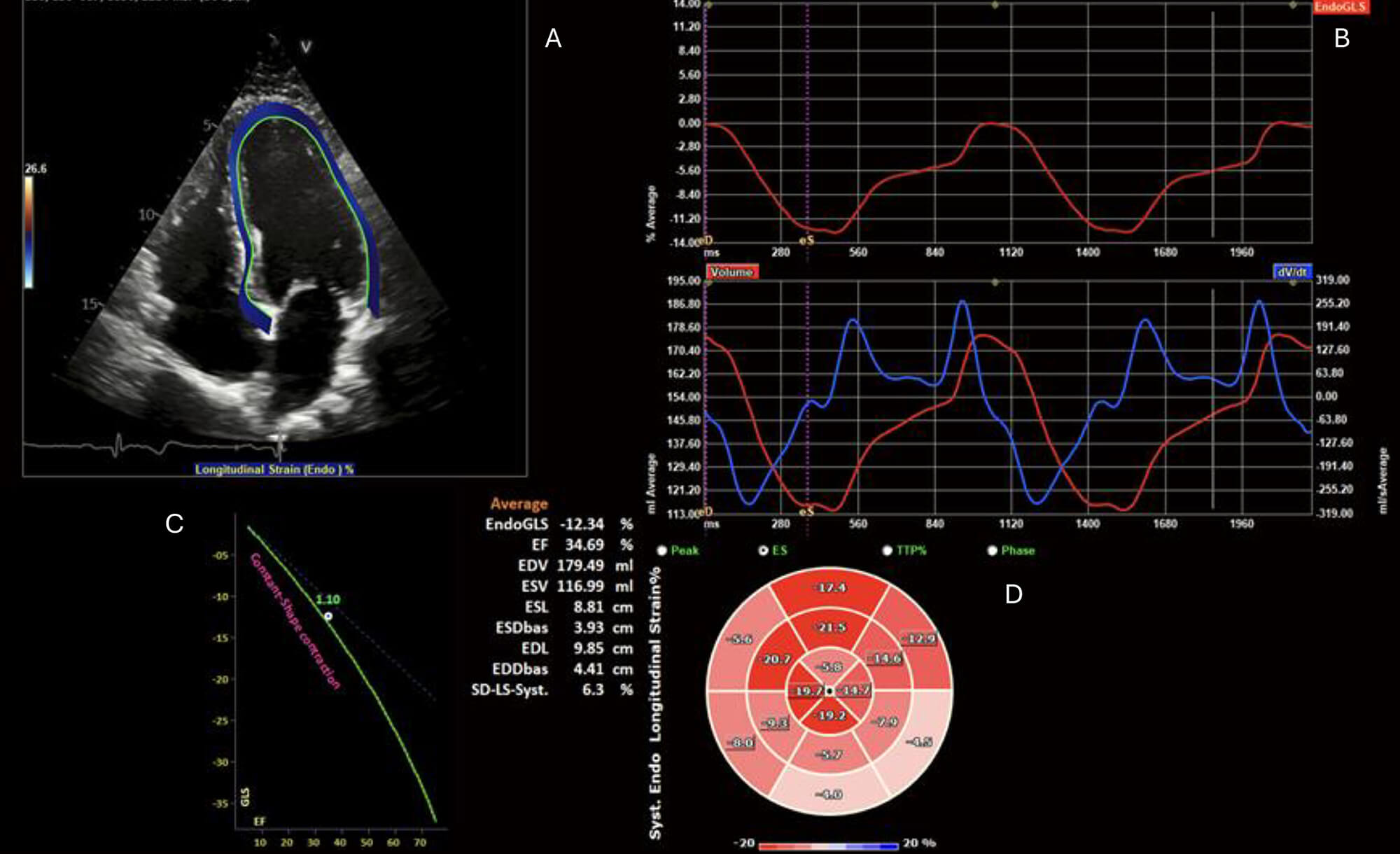Select the -21.5 bull's-eye segment

(x=830, y=627)
